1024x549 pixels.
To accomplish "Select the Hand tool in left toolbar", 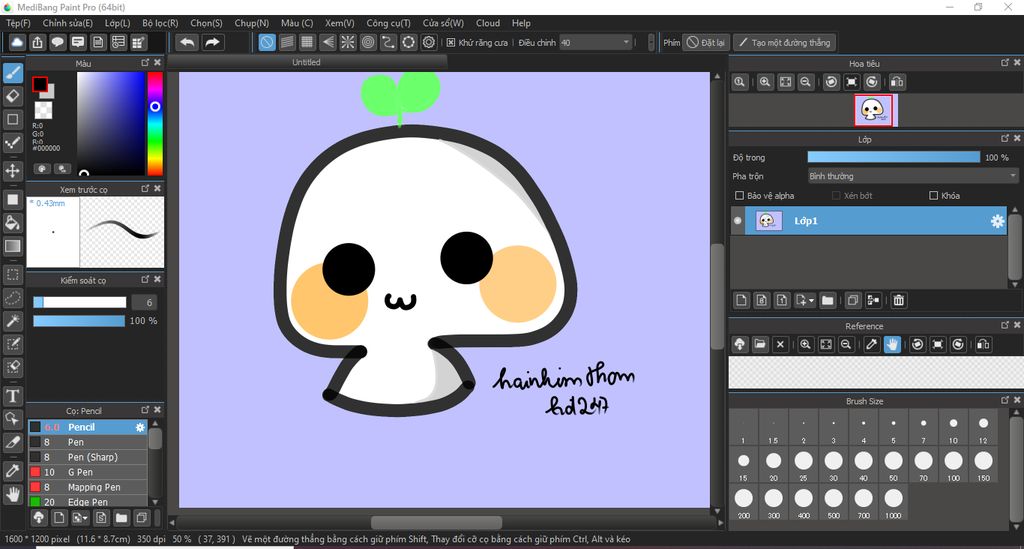I will pyautogui.click(x=12, y=494).
